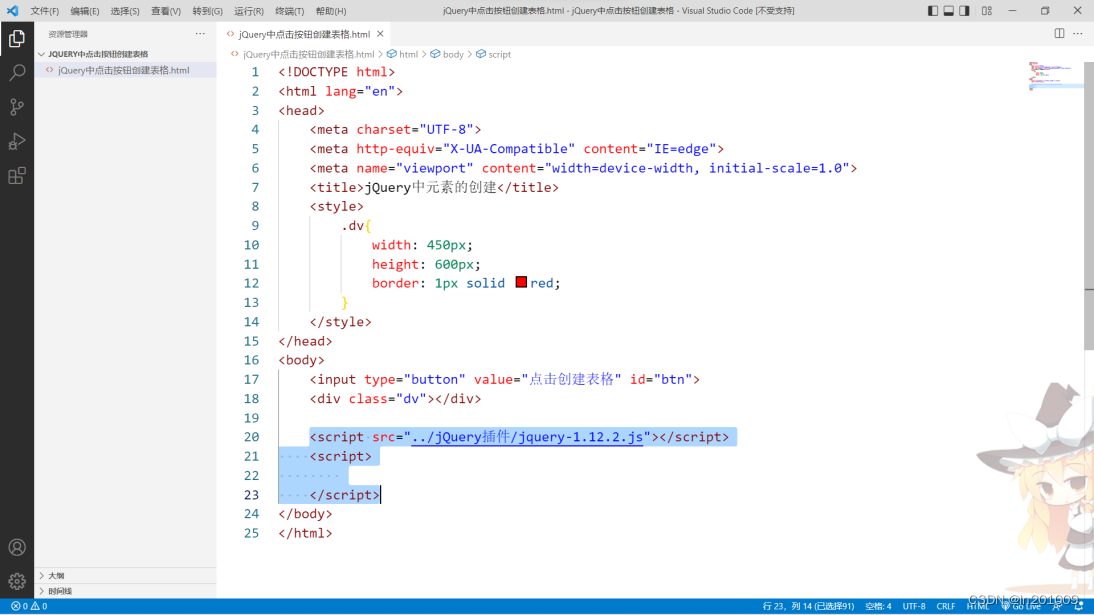Open the 终端(T) menu
Viewport: 1094px width, 615px height.
pyautogui.click(x=290, y=11)
